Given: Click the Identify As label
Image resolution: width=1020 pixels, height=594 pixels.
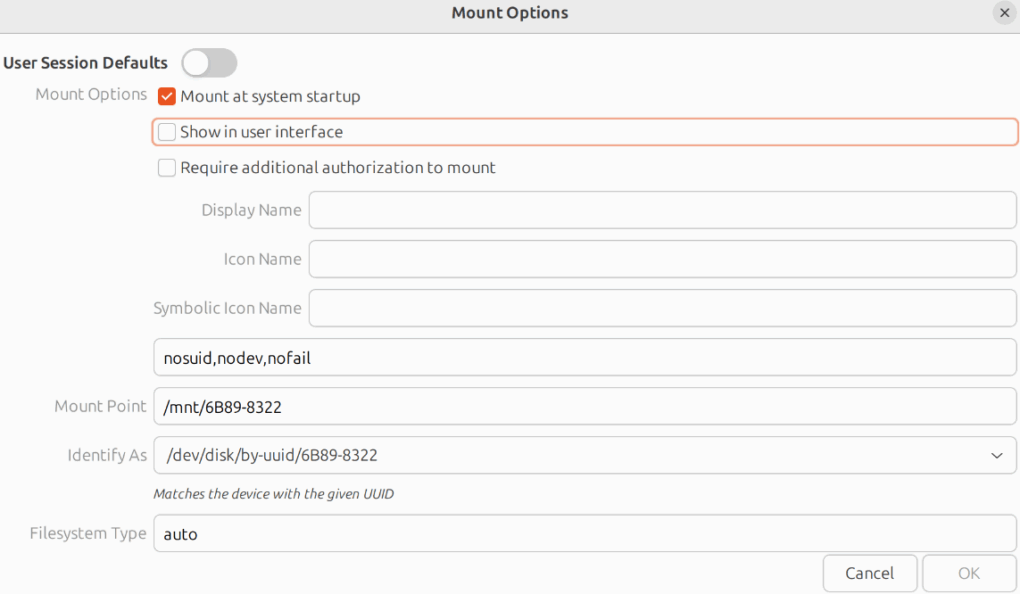Looking at the screenshot, I should pos(107,456).
